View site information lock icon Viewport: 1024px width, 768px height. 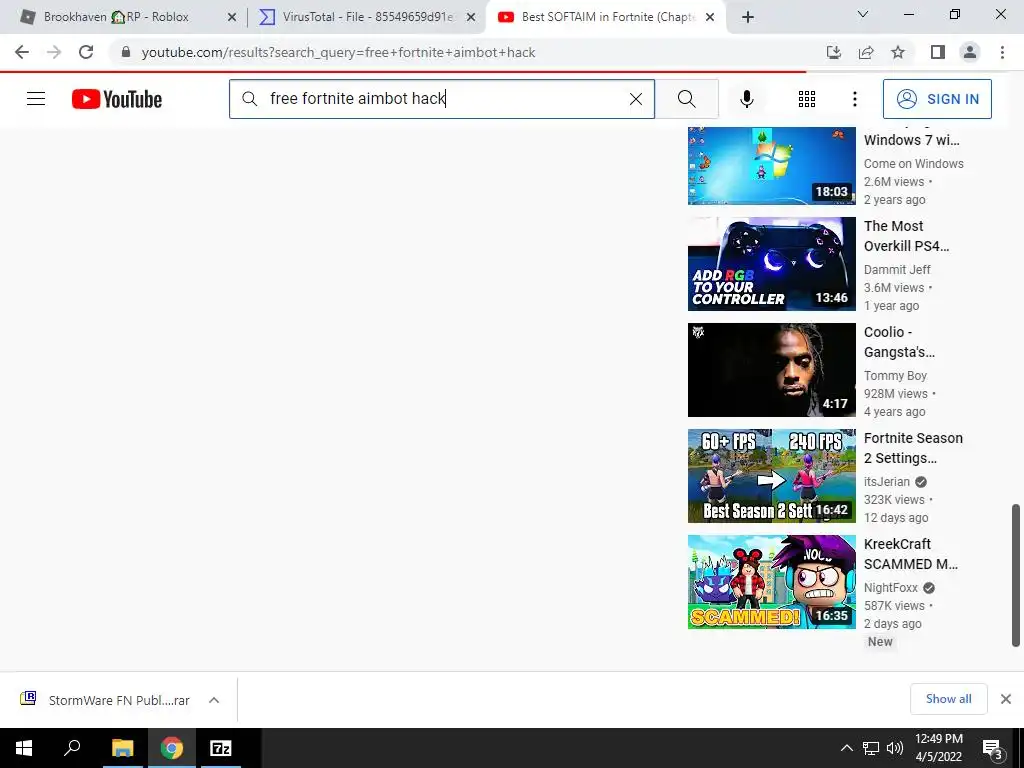(x=126, y=52)
